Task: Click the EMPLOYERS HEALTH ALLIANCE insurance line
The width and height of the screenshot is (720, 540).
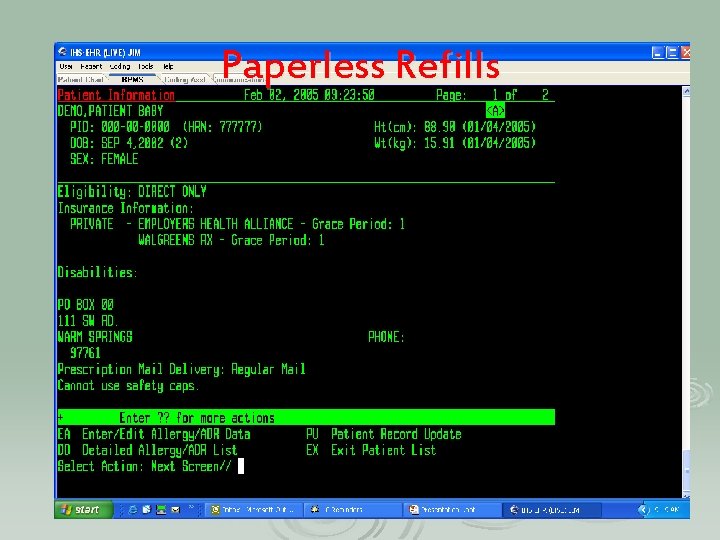Action: click(x=237, y=224)
